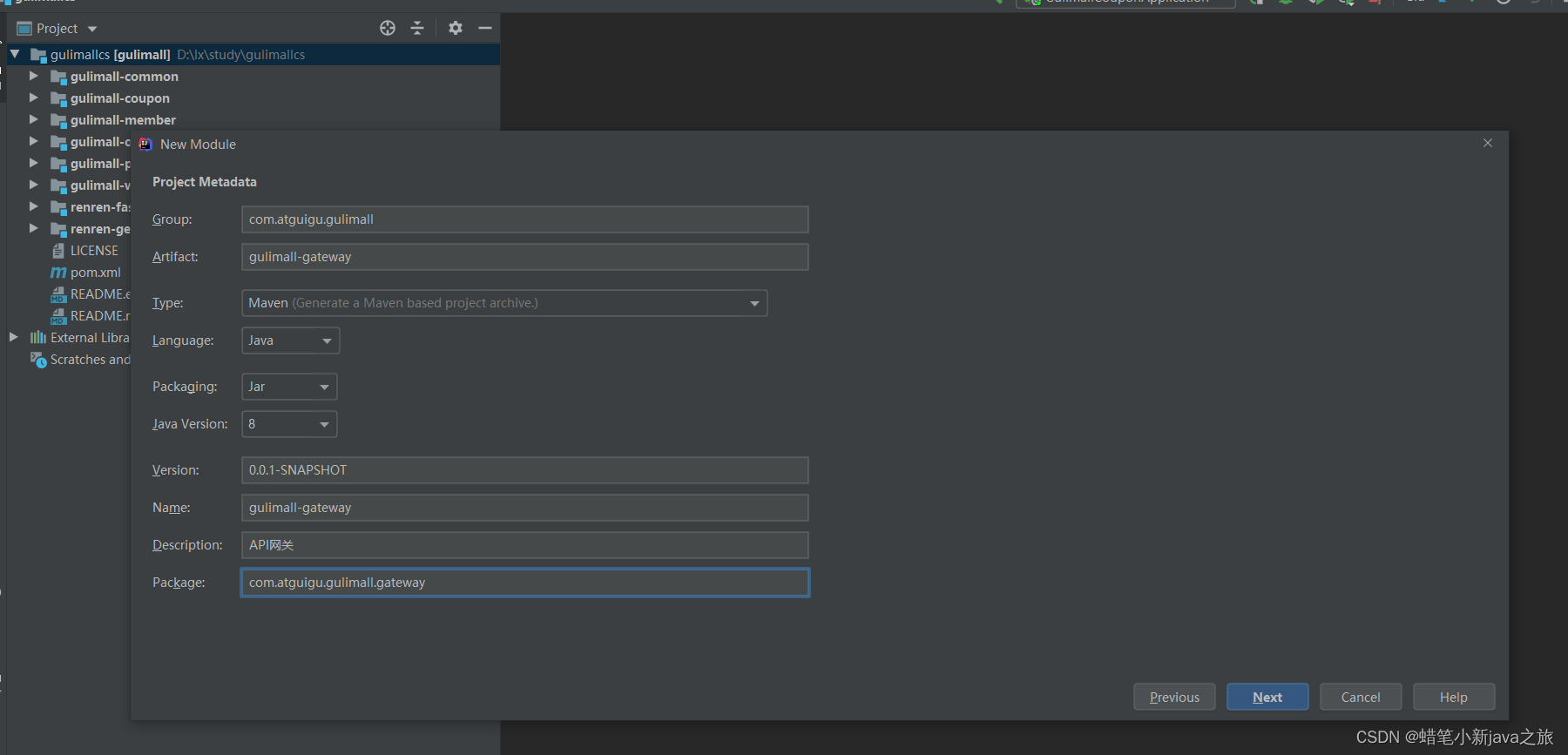Screen dimensions: 1568x755
Task: Click the LICENSE file icon
Action: pyautogui.click(x=58, y=251)
